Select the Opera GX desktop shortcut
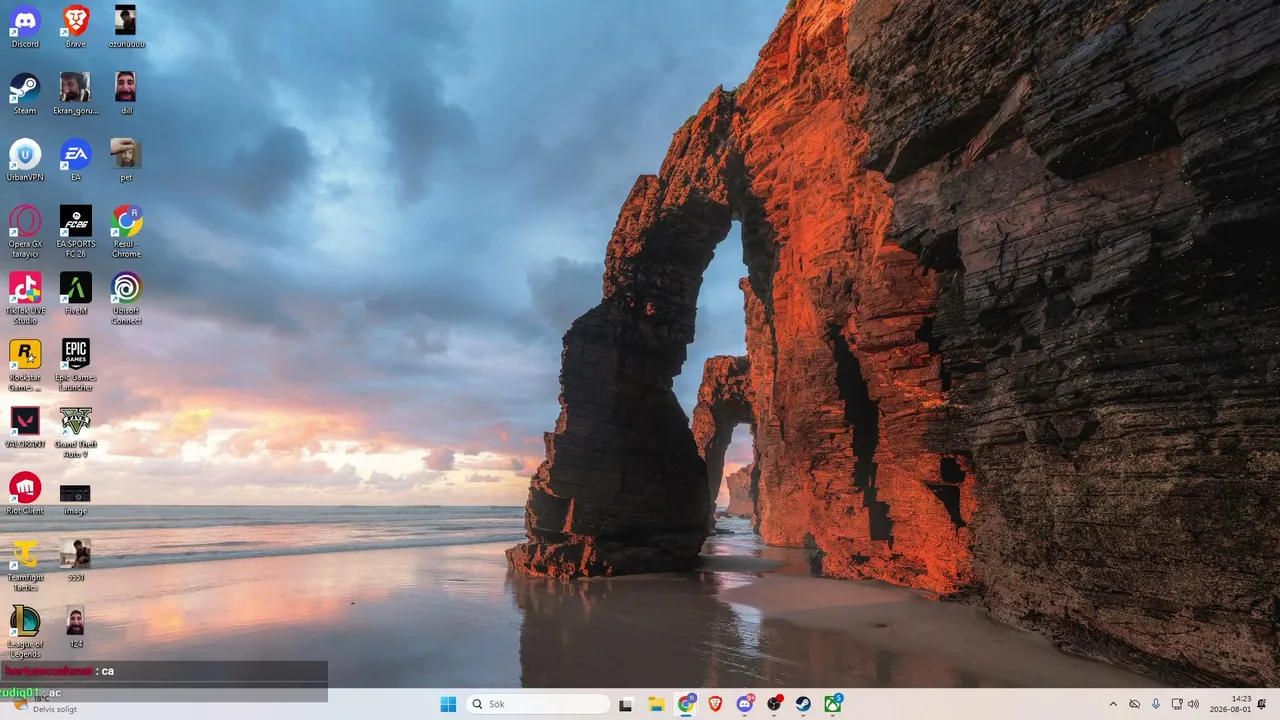 [x=25, y=232]
